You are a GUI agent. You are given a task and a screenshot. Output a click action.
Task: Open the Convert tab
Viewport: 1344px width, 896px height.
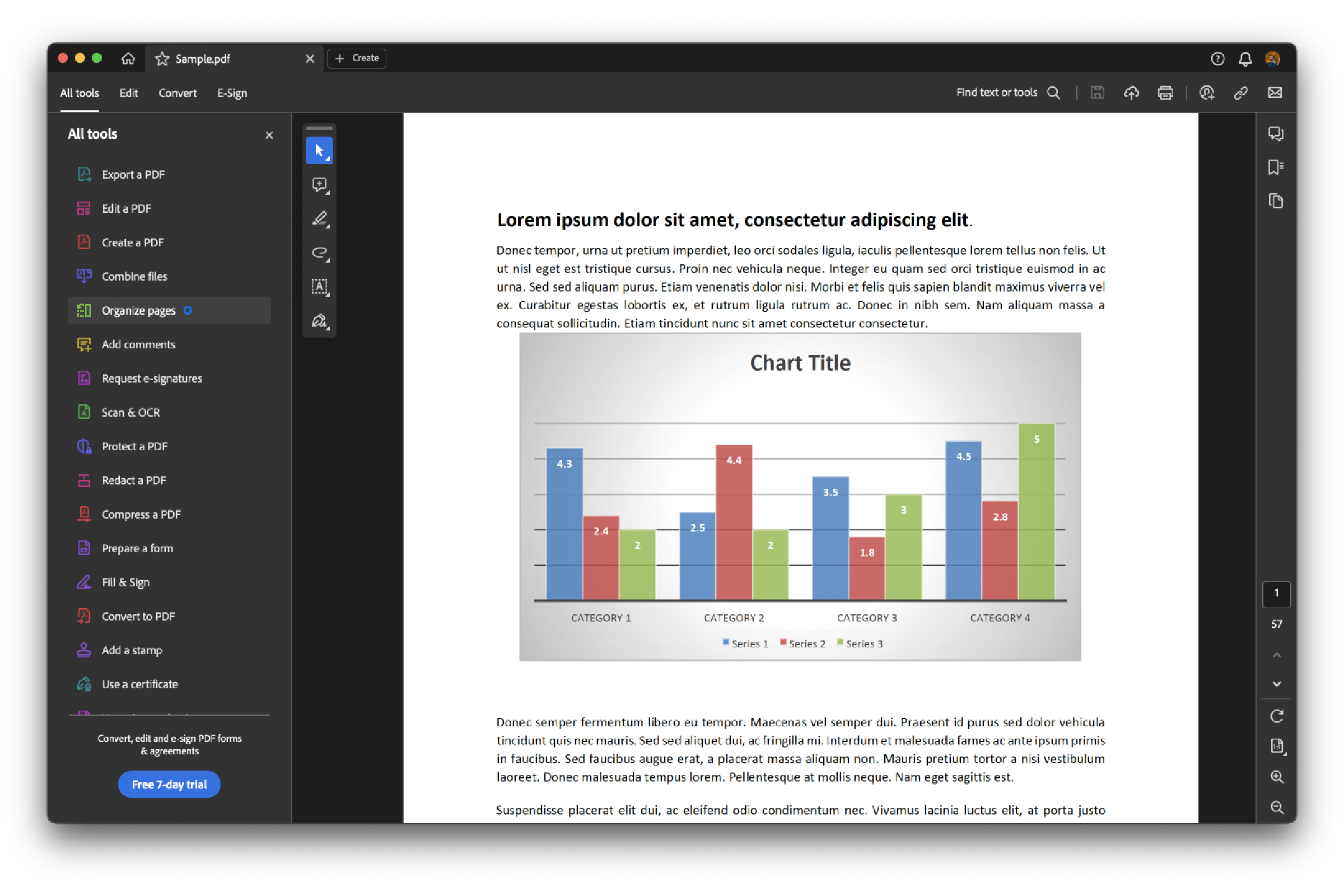177,92
